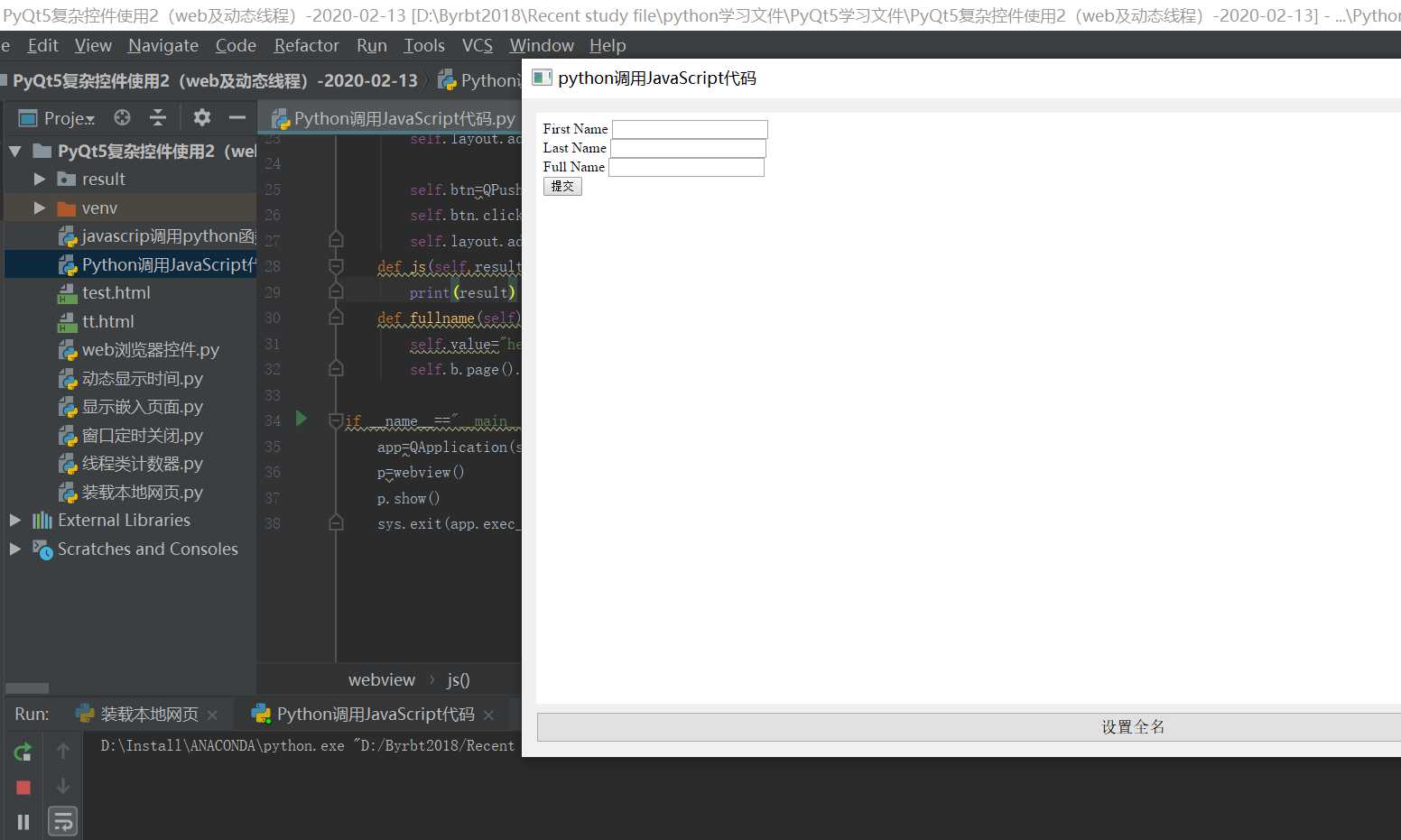Click the locate/scroll from source icon

(122, 117)
